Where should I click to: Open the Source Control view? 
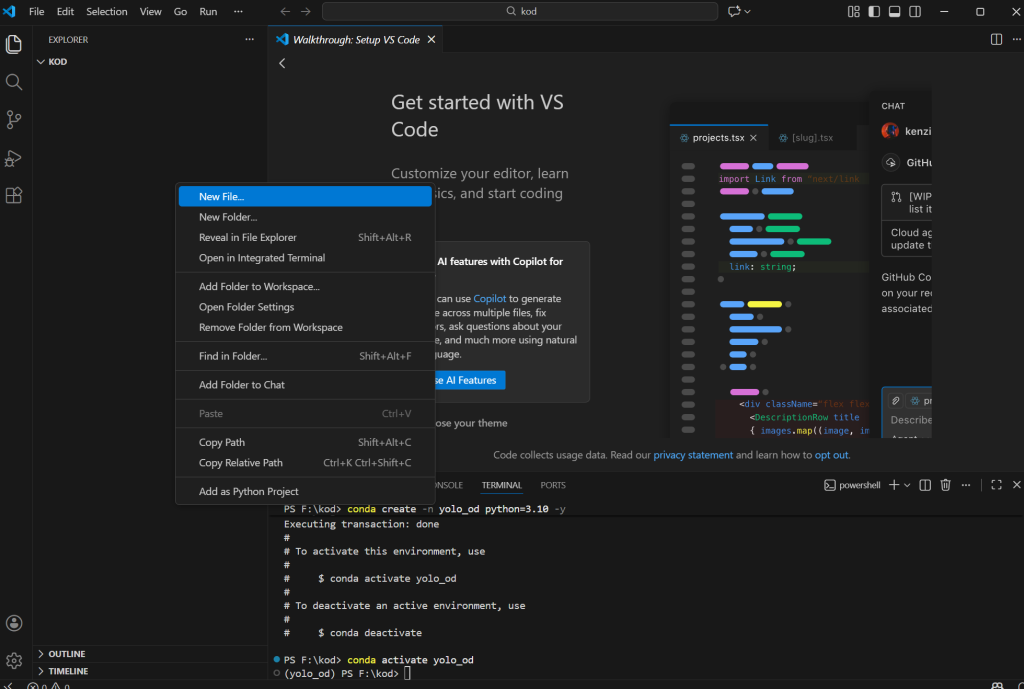click(x=14, y=119)
